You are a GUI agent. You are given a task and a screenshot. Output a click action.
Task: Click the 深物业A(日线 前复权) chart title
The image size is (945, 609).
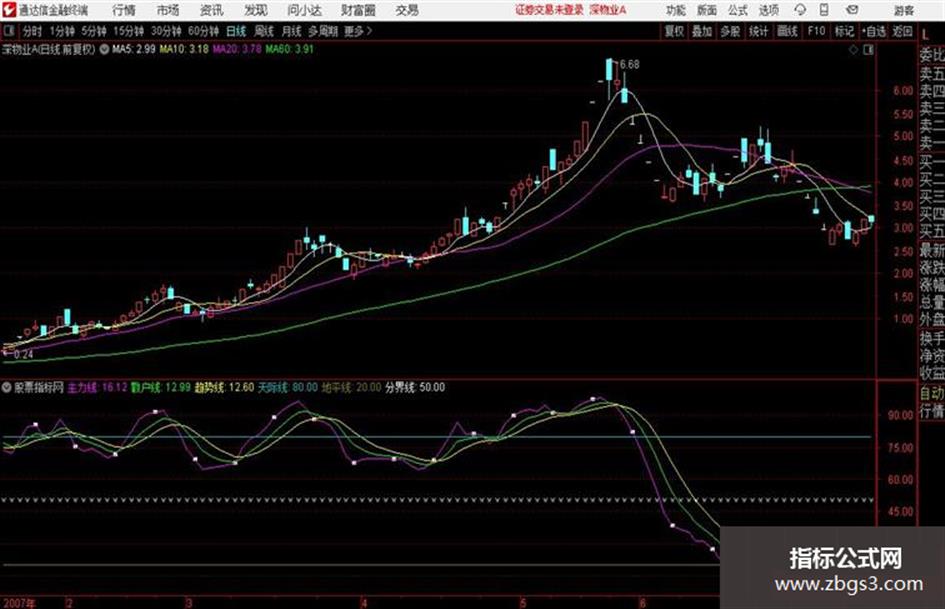[49, 49]
